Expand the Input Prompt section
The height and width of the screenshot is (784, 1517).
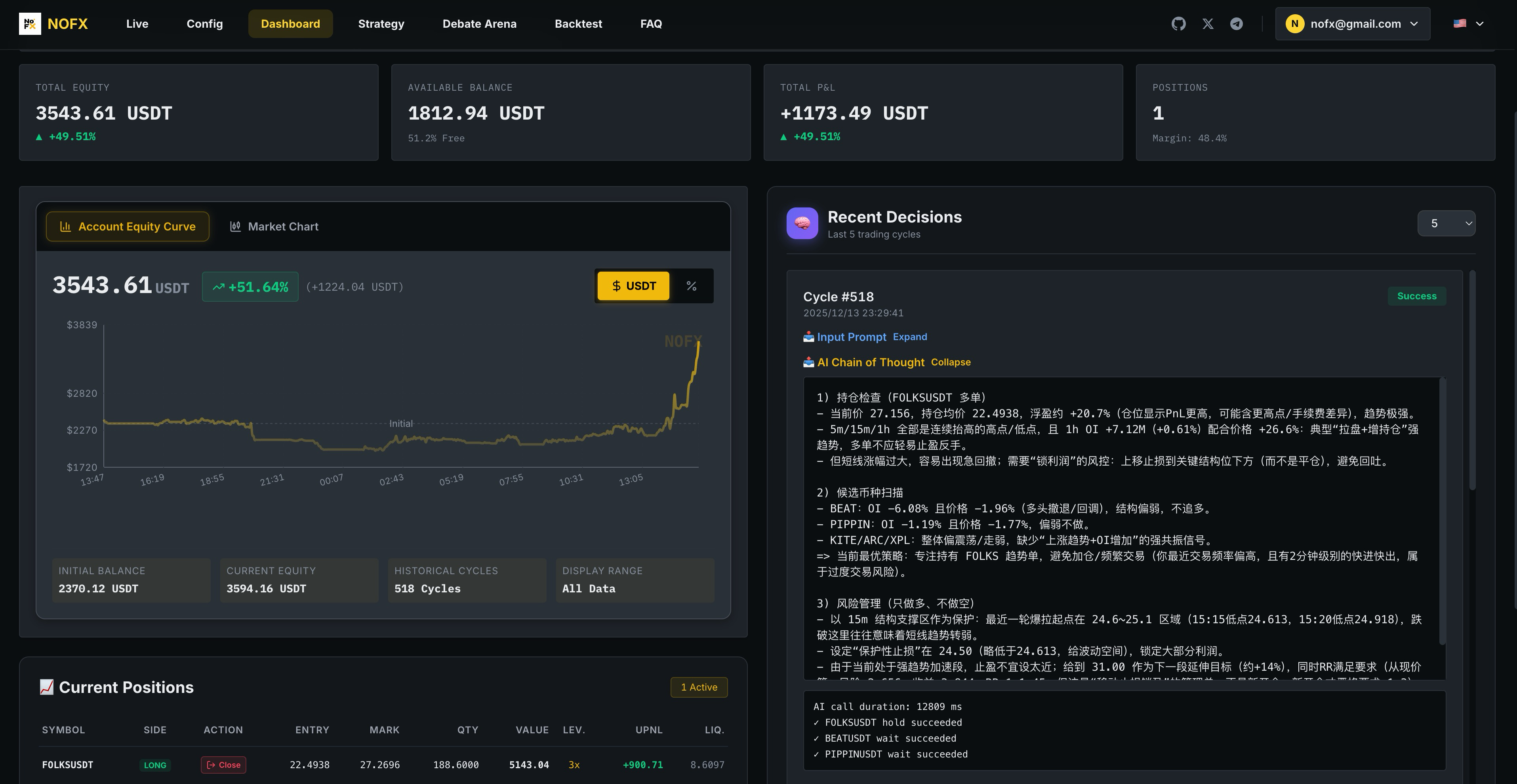point(910,337)
